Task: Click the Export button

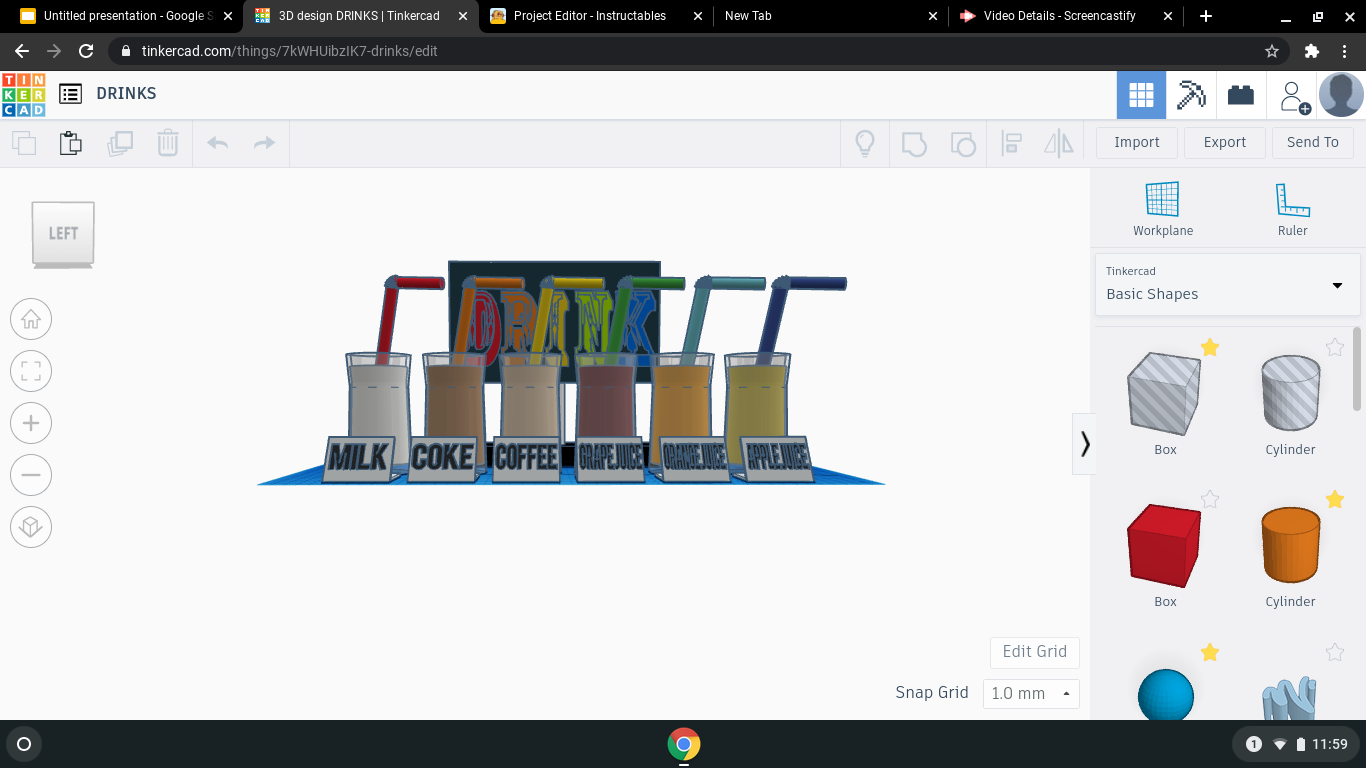Action: point(1224,142)
